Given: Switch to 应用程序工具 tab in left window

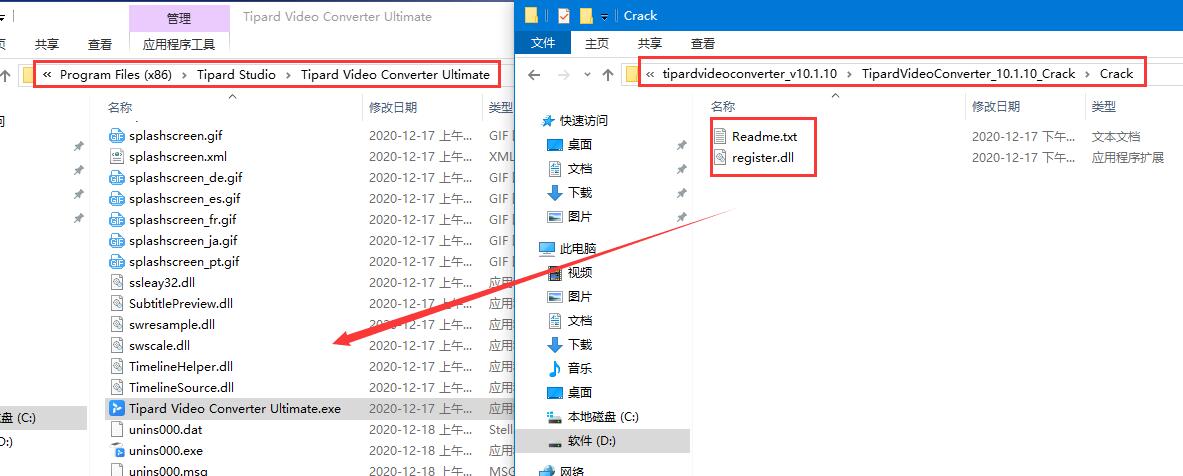Looking at the screenshot, I should [x=179, y=45].
